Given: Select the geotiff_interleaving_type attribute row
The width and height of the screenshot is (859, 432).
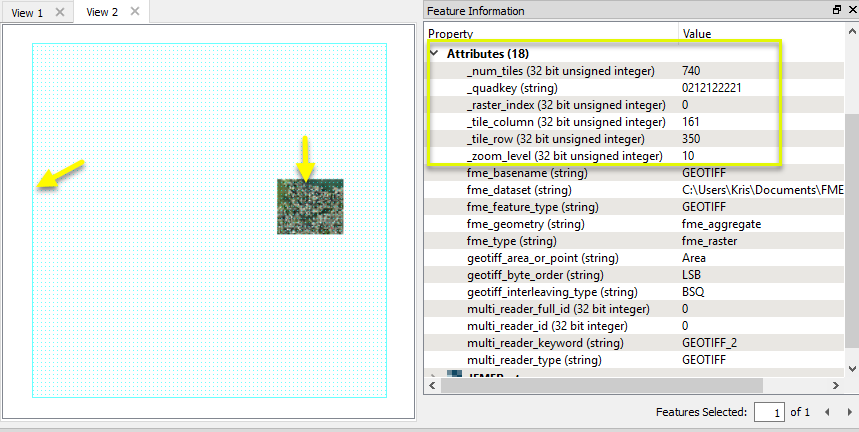Looking at the screenshot, I should click(635, 292).
